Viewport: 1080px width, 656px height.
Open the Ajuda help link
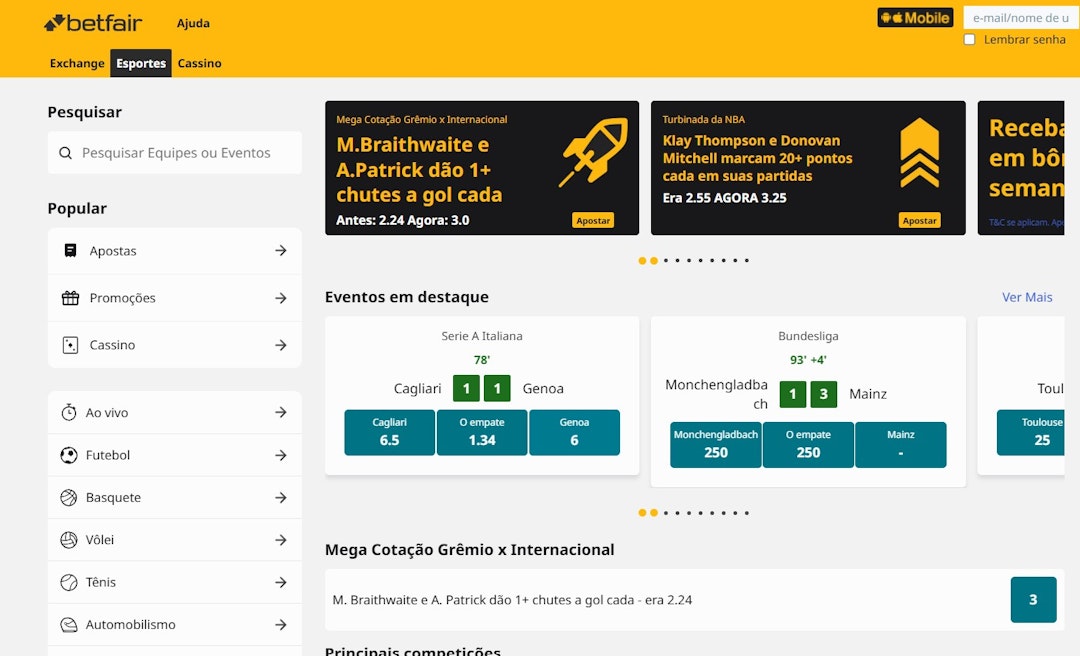pos(193,23)
